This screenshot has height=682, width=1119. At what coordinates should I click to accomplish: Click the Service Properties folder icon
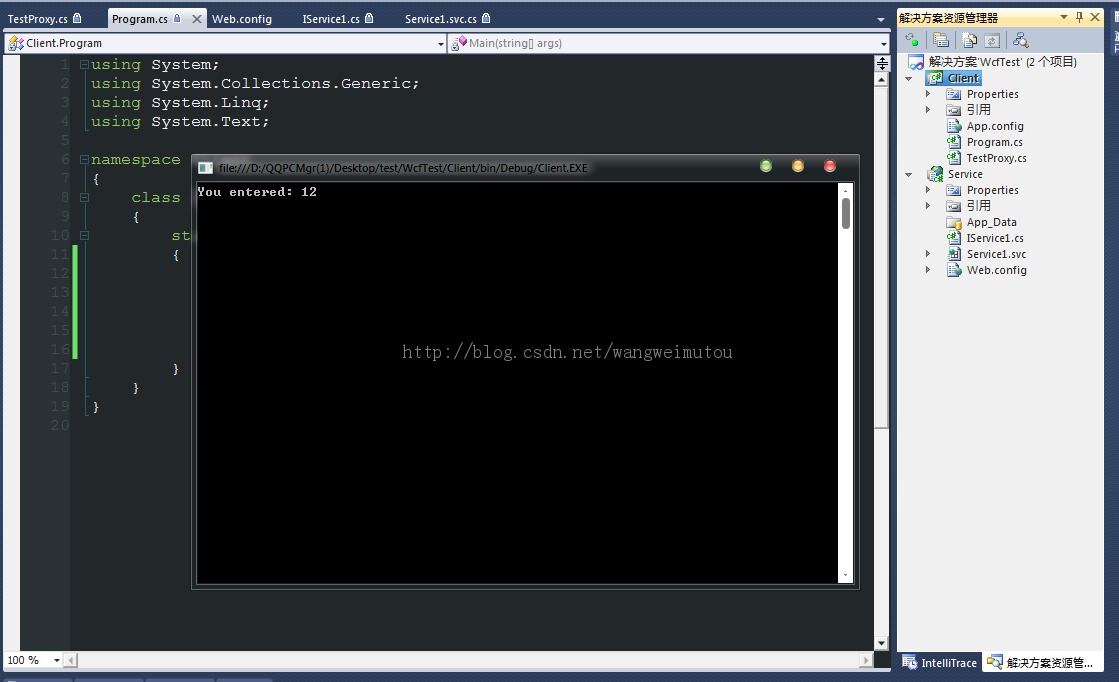pyautogui.click(x=953, y=190)
